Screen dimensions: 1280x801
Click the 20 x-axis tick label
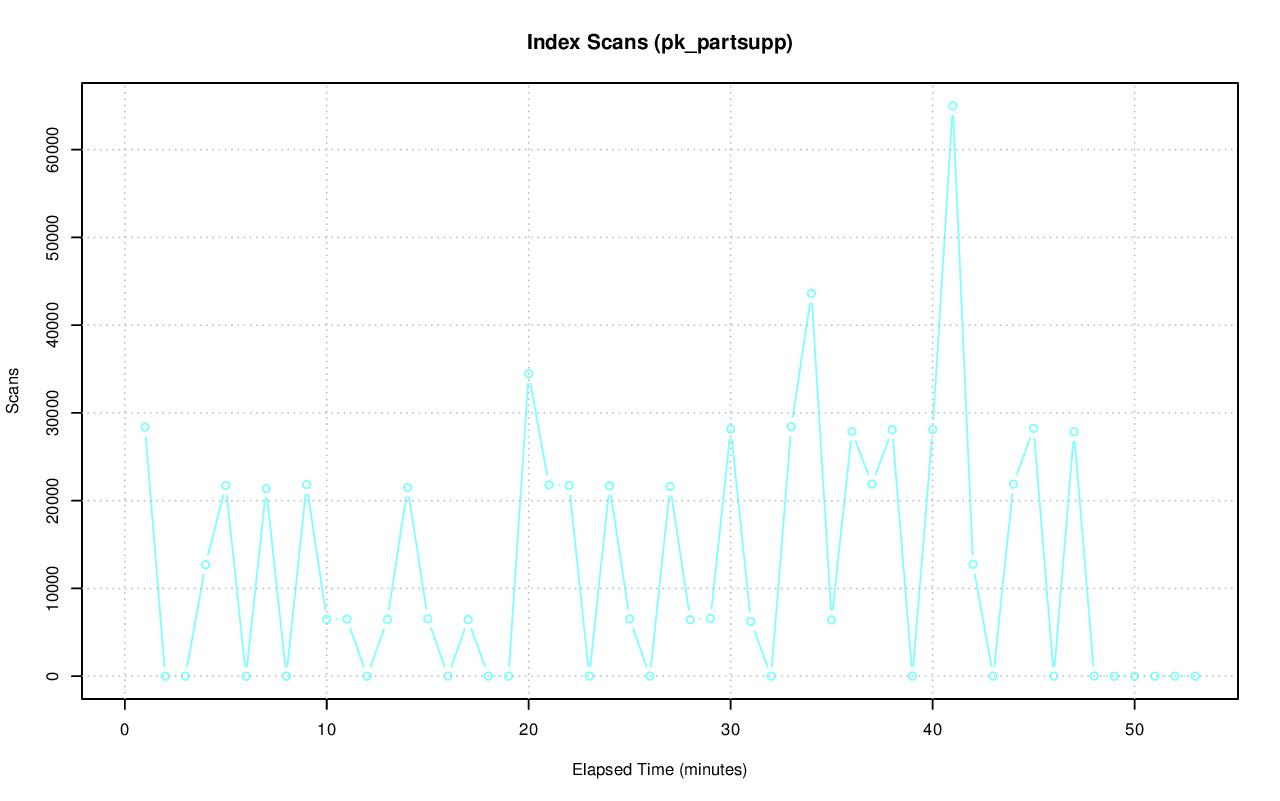click(529, 730)
